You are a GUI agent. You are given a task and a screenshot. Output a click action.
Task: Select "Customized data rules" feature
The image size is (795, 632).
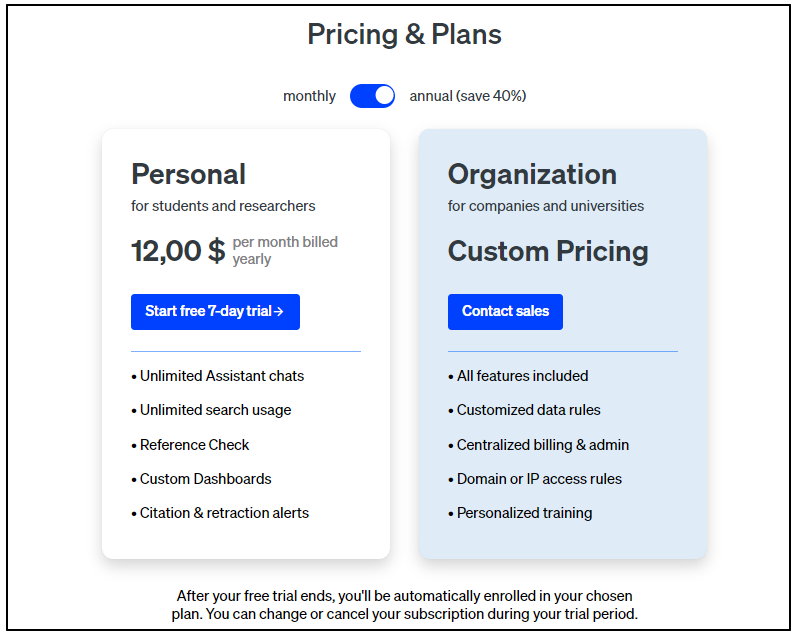528,410
